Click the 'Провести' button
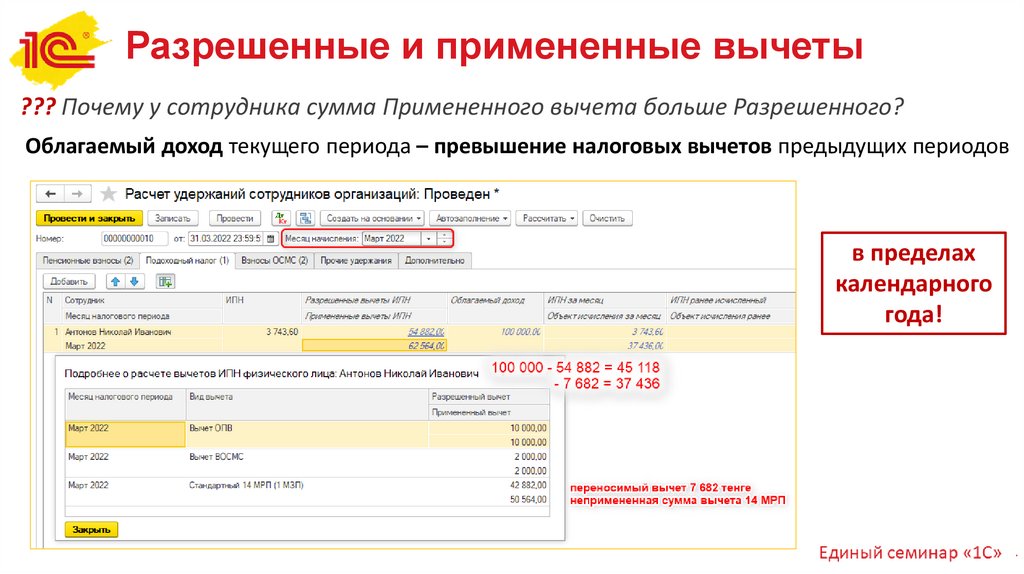 (235, 218)
